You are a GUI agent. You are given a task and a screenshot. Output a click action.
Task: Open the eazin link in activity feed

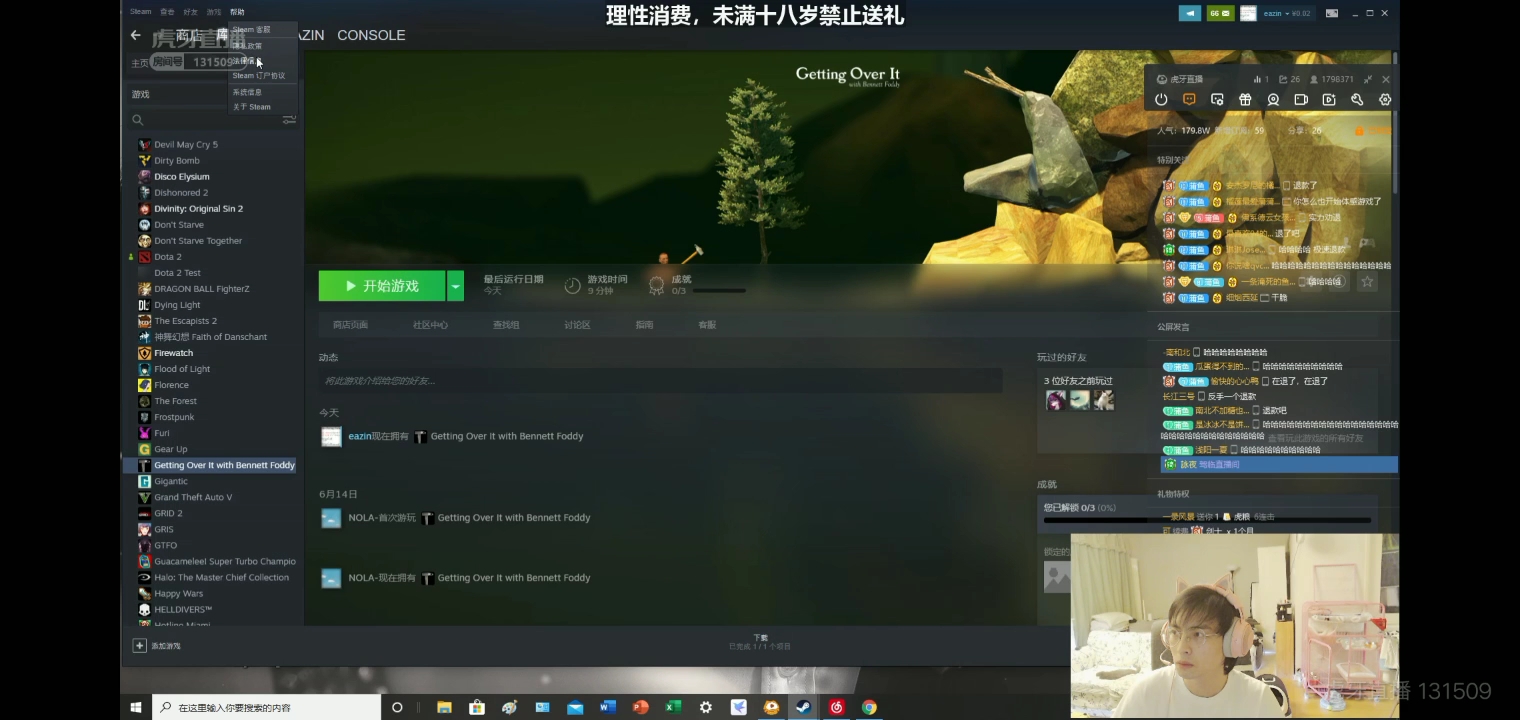(359, 436)
